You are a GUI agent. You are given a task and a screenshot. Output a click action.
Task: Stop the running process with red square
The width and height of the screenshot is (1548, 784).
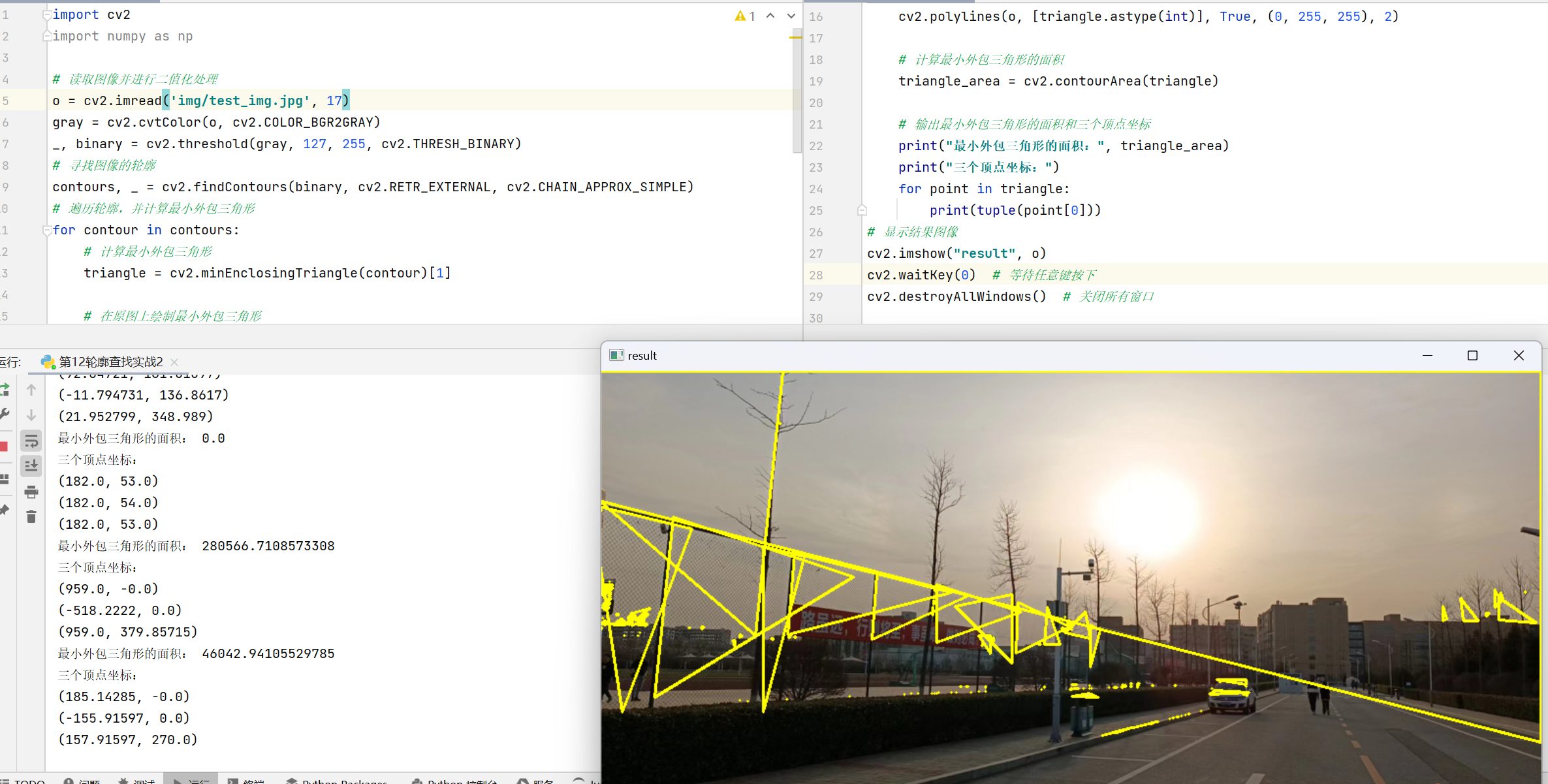click(x=4, y=447)
